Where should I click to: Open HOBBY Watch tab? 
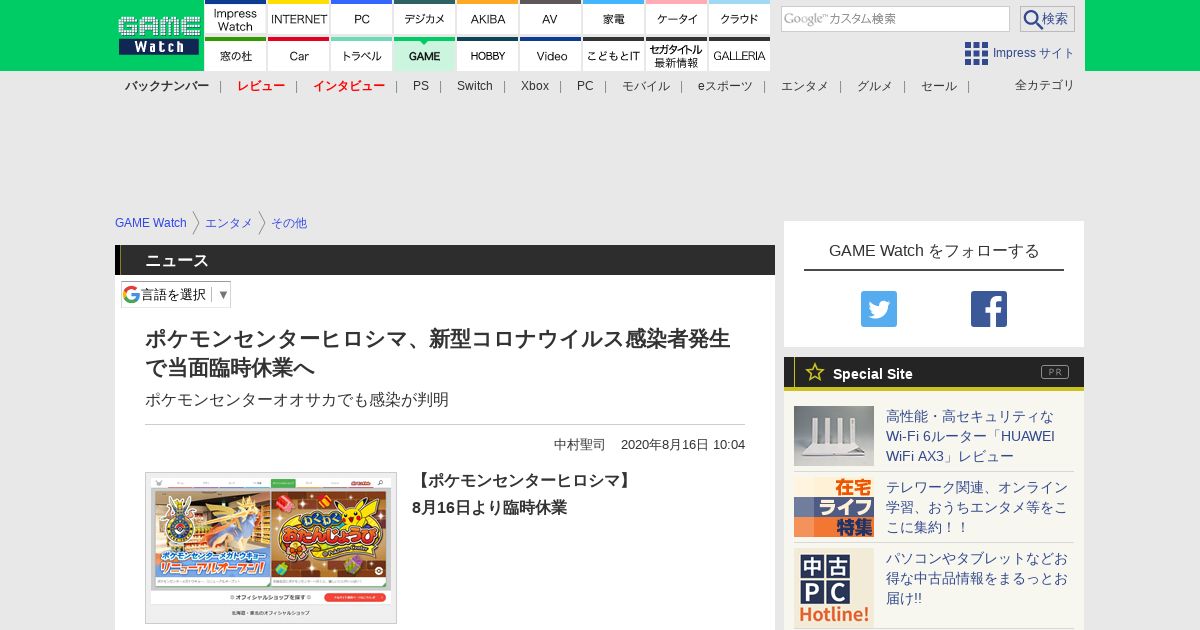(488, 54)
